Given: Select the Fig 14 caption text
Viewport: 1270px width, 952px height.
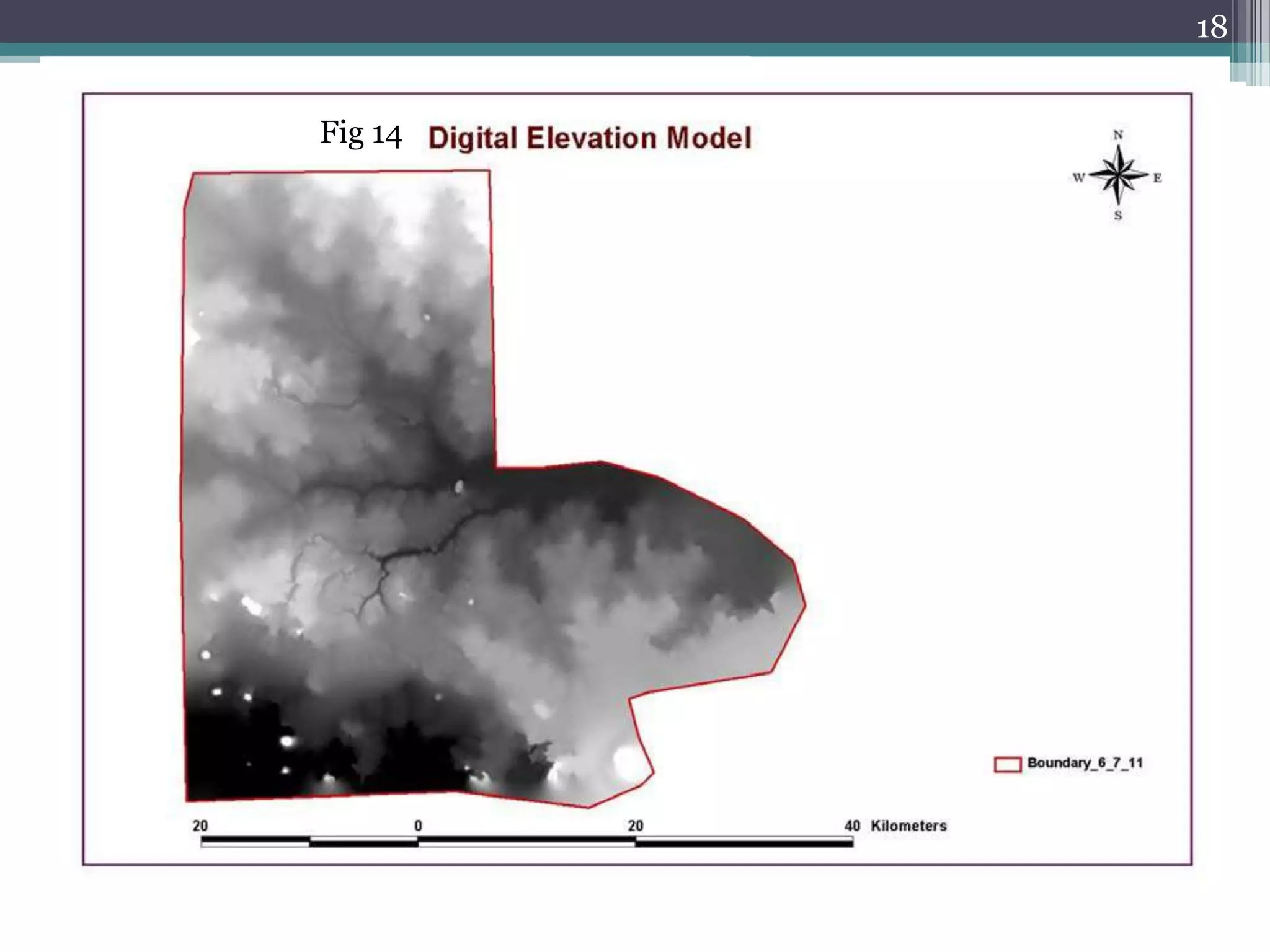Looking at the screenshot, I should click(360, 133).
